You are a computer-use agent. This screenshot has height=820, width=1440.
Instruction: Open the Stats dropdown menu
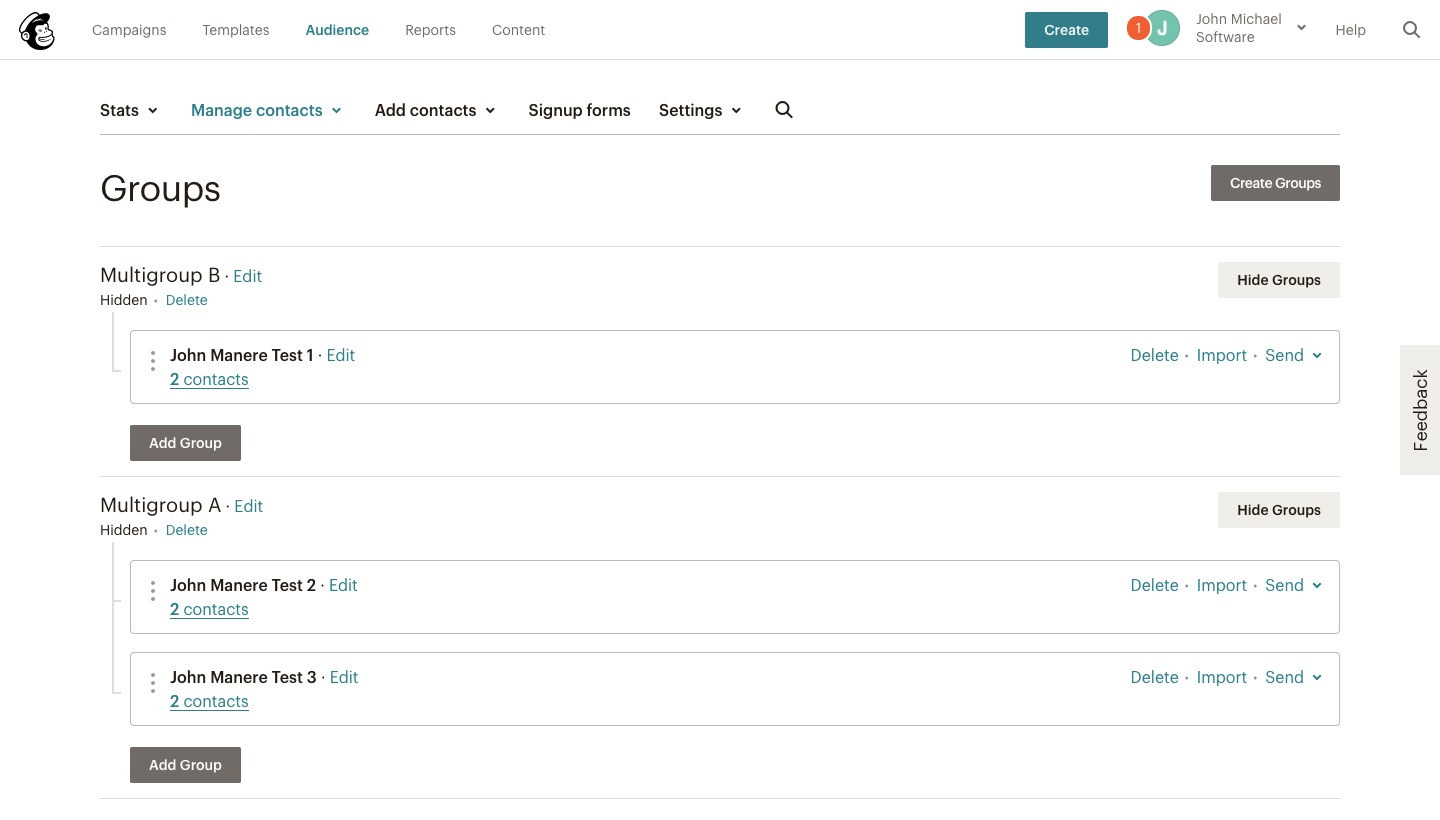pyautogui.click(x=129, y=110)
